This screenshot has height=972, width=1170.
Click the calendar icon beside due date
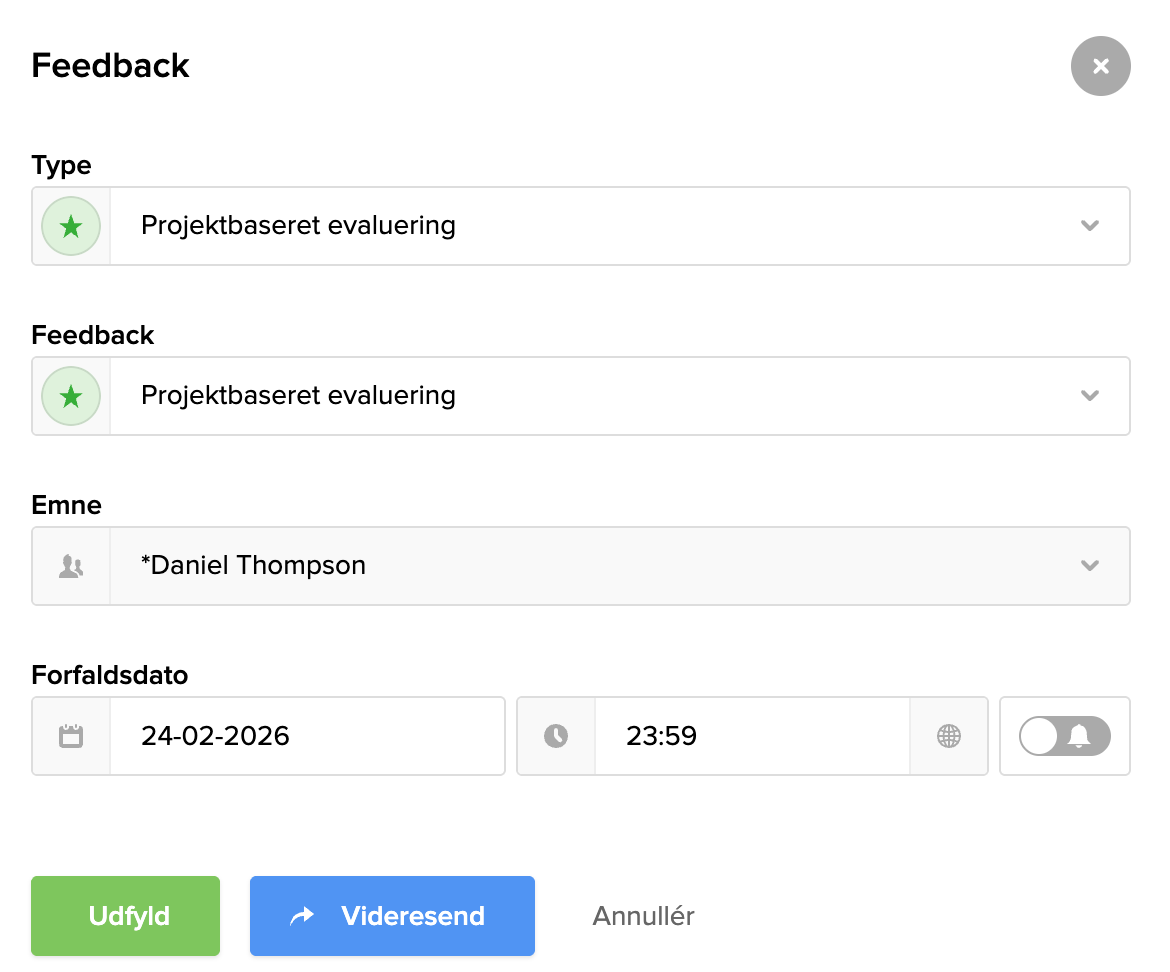(x=71, y=737)
